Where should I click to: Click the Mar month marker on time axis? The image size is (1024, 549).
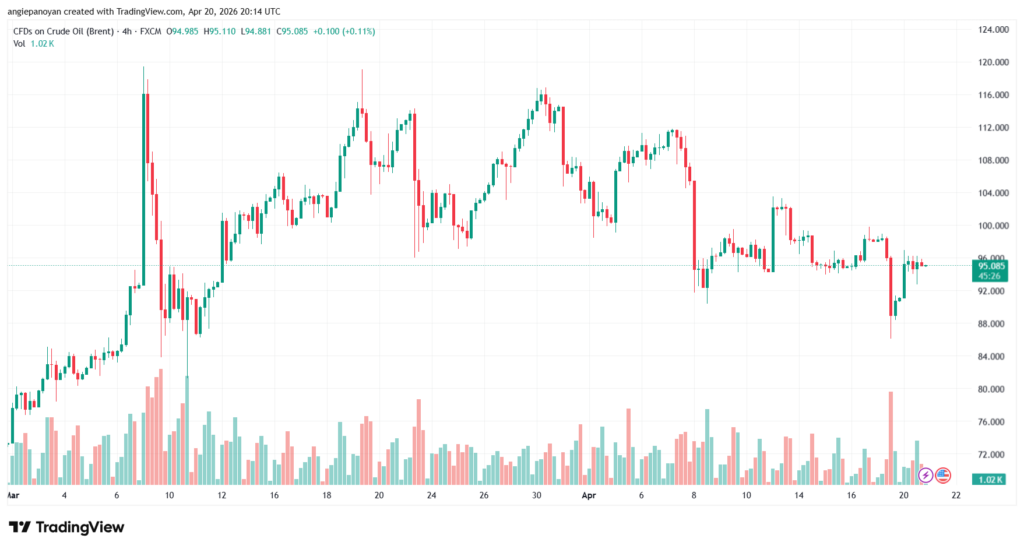tap(12, 495)
